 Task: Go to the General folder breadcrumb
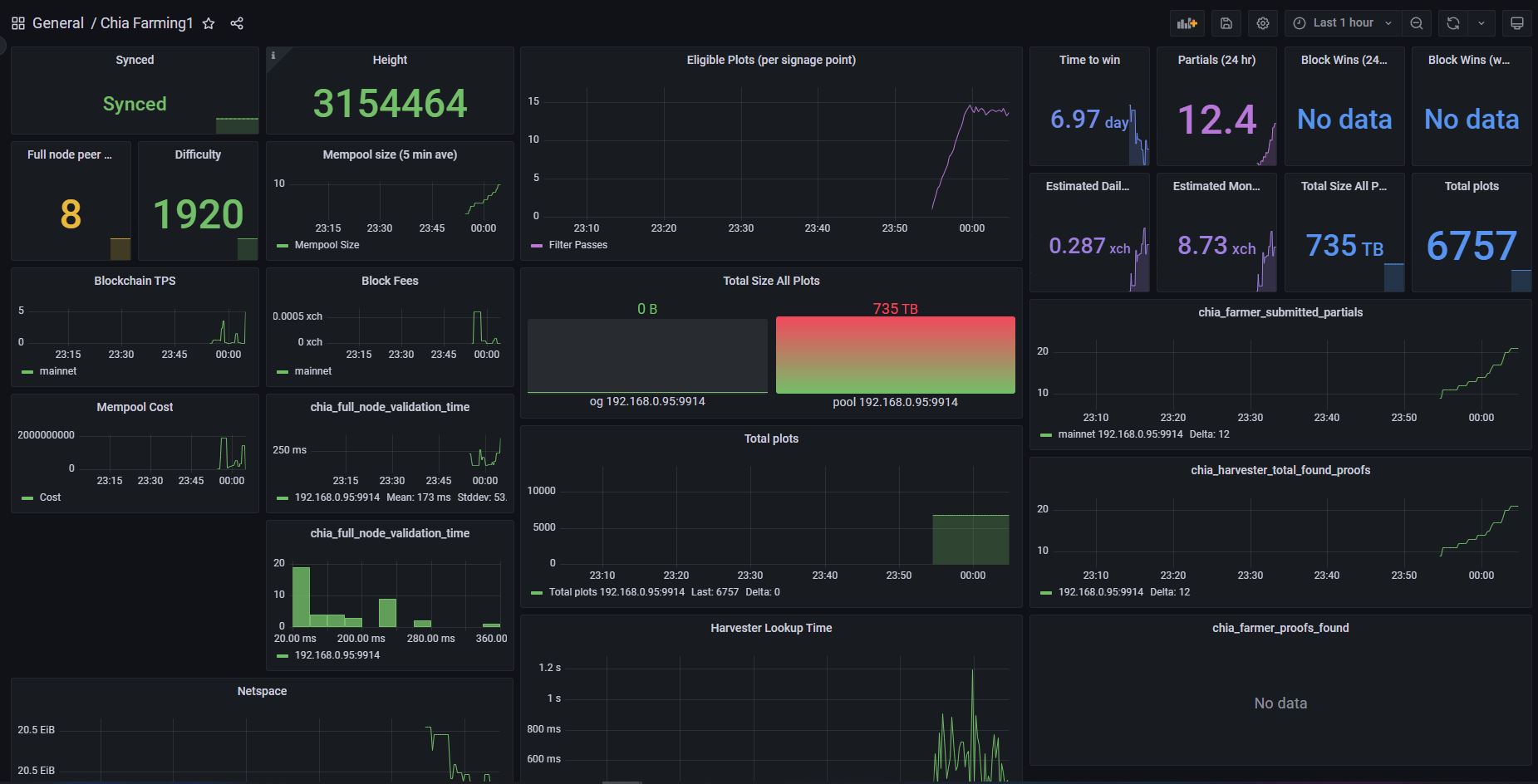pos(58,23)
